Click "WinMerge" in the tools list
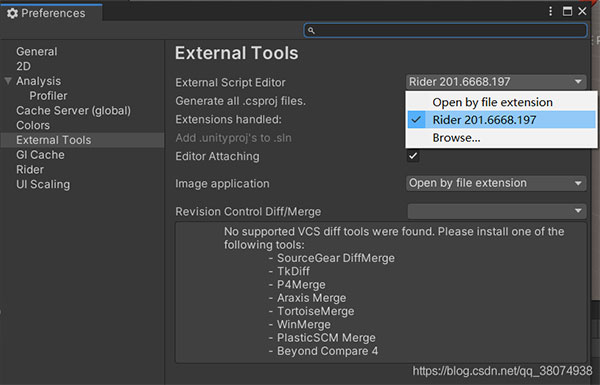The image size is (600, 385). [x=304, y=325]
